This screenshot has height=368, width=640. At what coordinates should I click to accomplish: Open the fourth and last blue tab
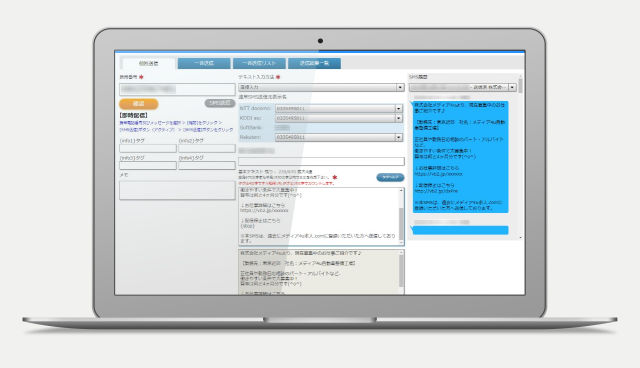(314, 63)
